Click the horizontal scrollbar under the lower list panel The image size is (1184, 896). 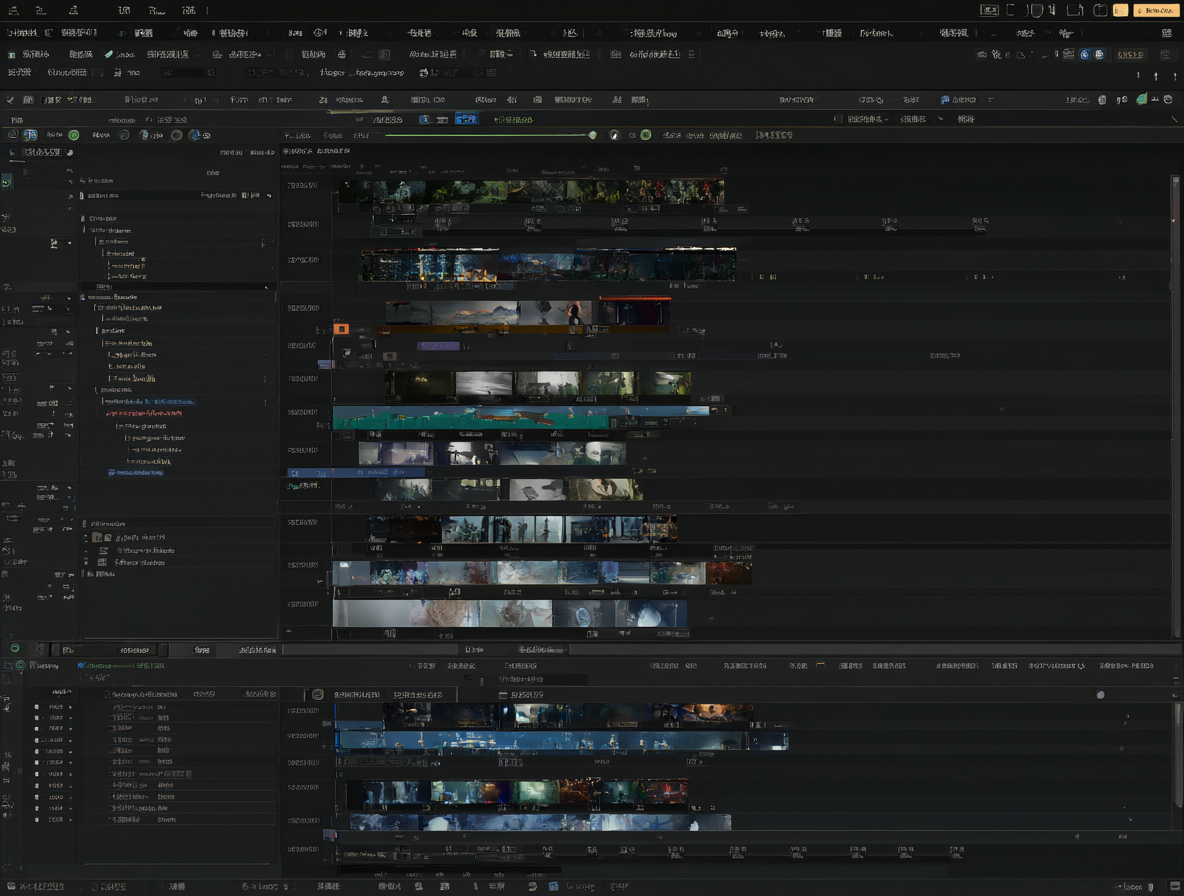[x=177, y=864]
